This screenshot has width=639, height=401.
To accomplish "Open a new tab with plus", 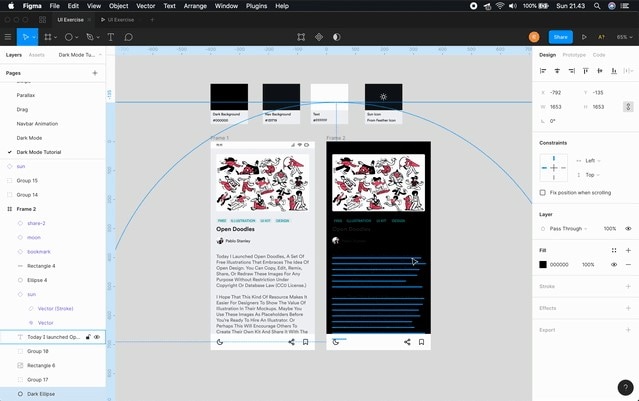I will (152, 20).
